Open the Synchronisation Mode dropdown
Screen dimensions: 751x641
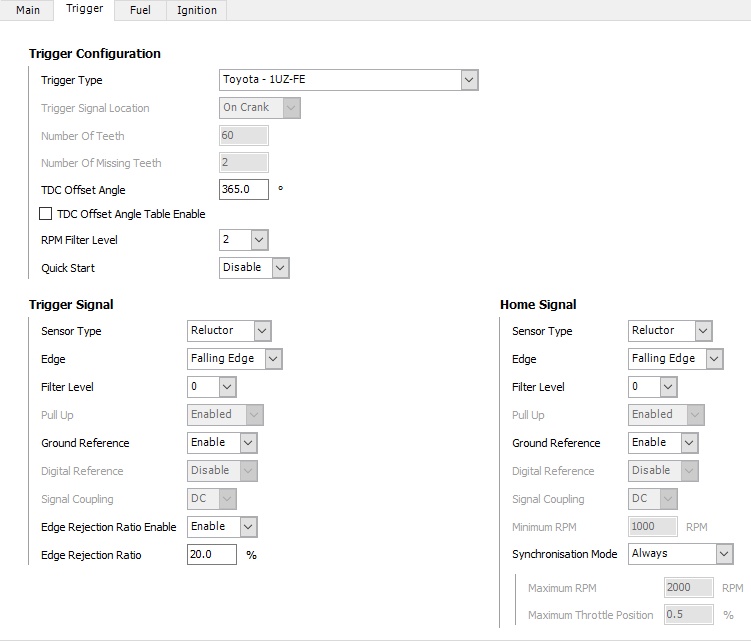point(681,554)
